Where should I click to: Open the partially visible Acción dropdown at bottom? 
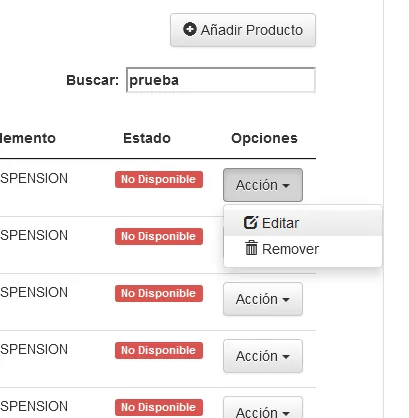point(263,408)
